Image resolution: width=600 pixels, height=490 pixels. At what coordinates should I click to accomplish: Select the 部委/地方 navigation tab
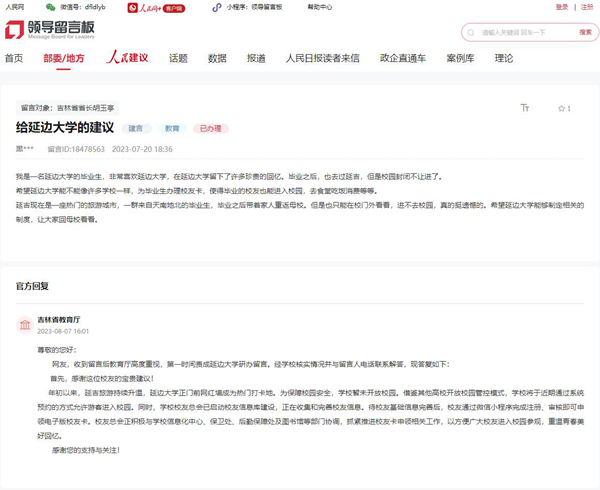pyautogui.click(x=64, y=58)
